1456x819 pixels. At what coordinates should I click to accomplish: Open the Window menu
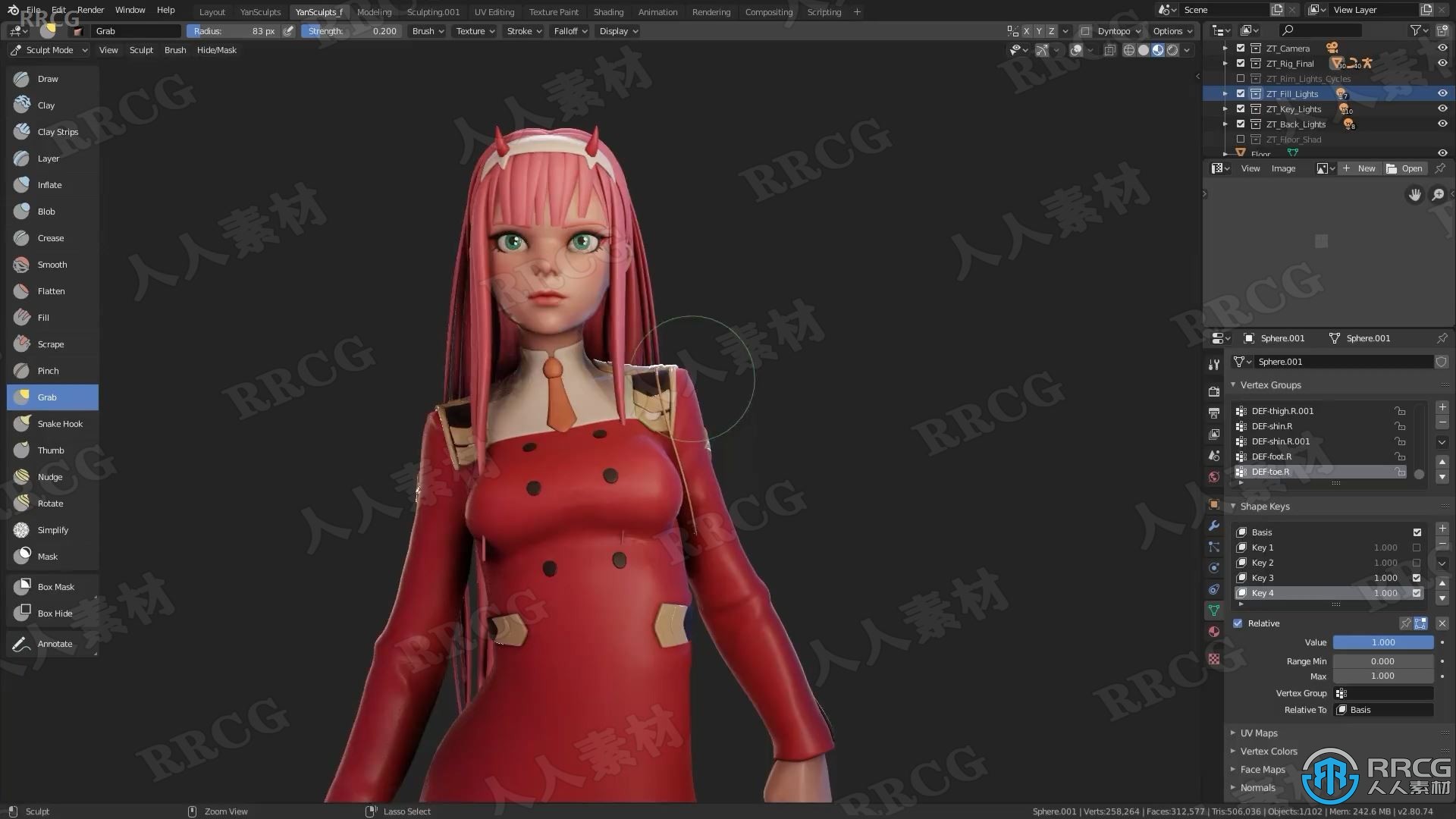click(x=130, y=10)
